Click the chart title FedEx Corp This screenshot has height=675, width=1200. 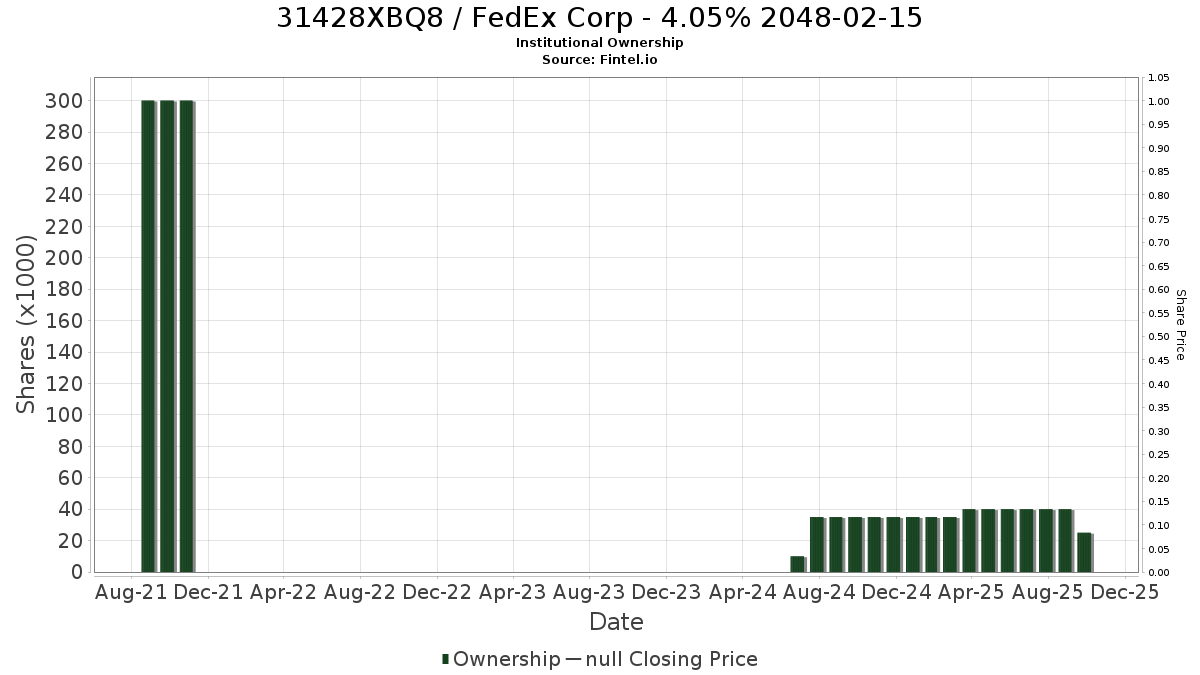coord(600,18)
